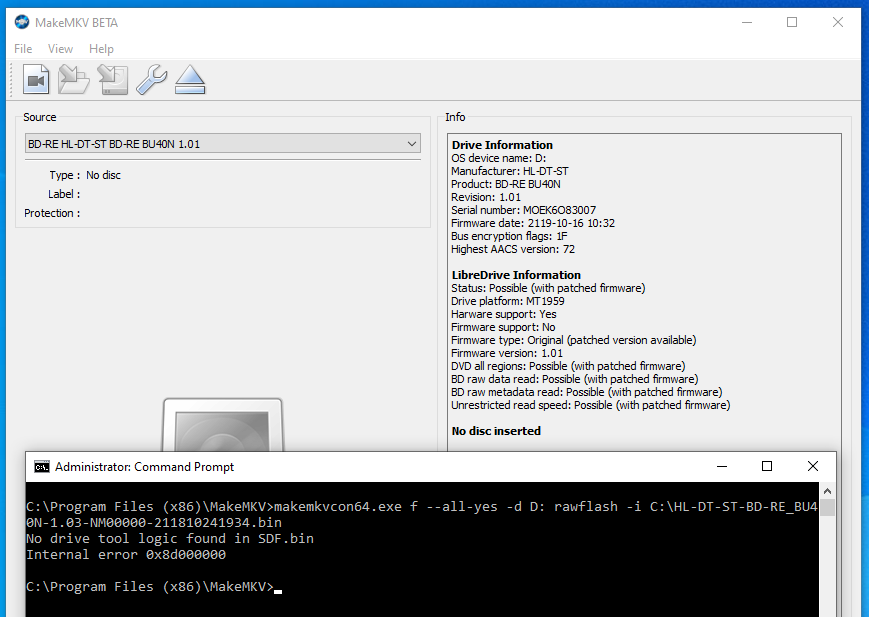The height and width of the screenshot is (617, 869).
Task: Click the Command Prompt title bar icon
Action: tap(42, 467)
